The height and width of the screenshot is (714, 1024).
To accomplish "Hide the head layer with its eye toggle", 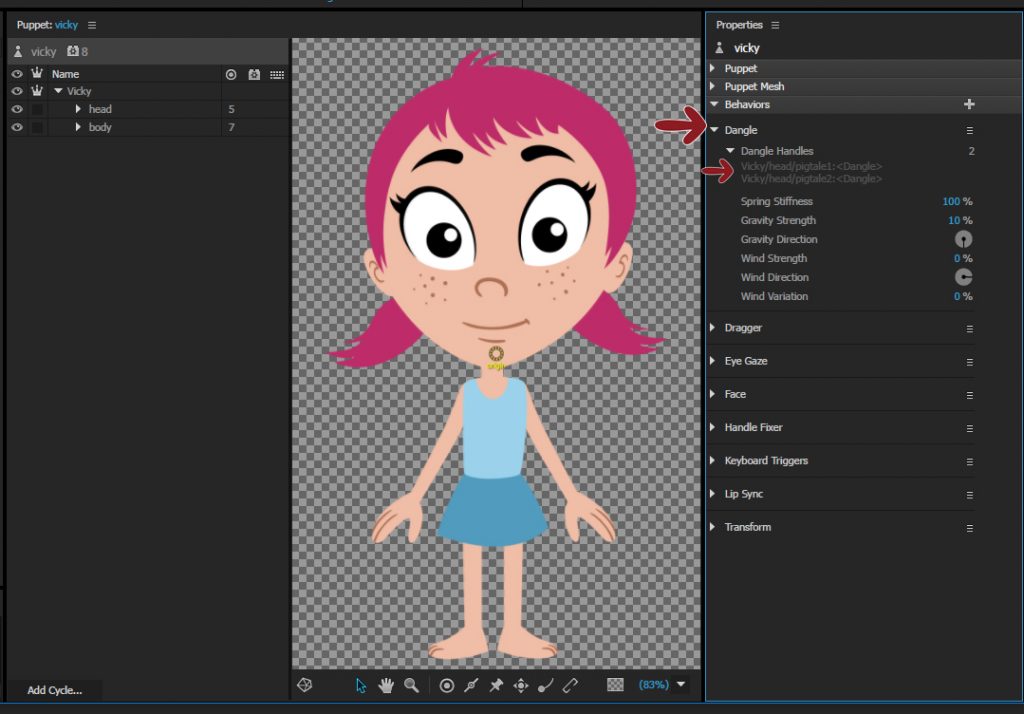I will click(16, 108).
